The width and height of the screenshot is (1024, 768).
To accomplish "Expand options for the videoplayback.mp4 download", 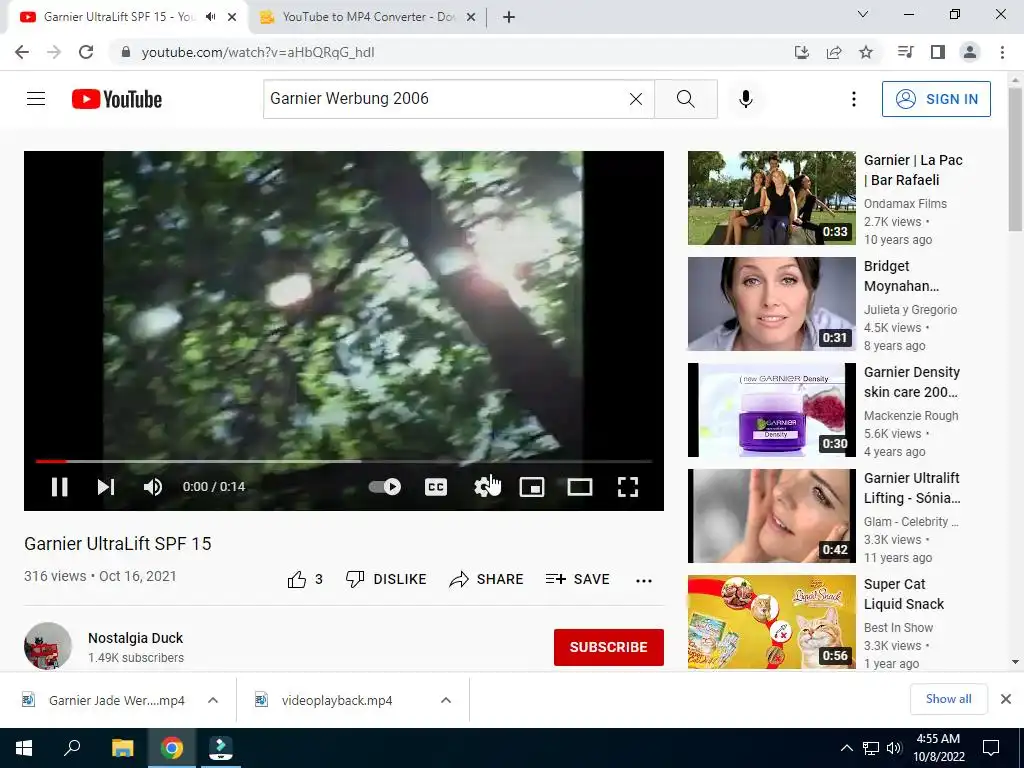I will click(x=446, y=701).
